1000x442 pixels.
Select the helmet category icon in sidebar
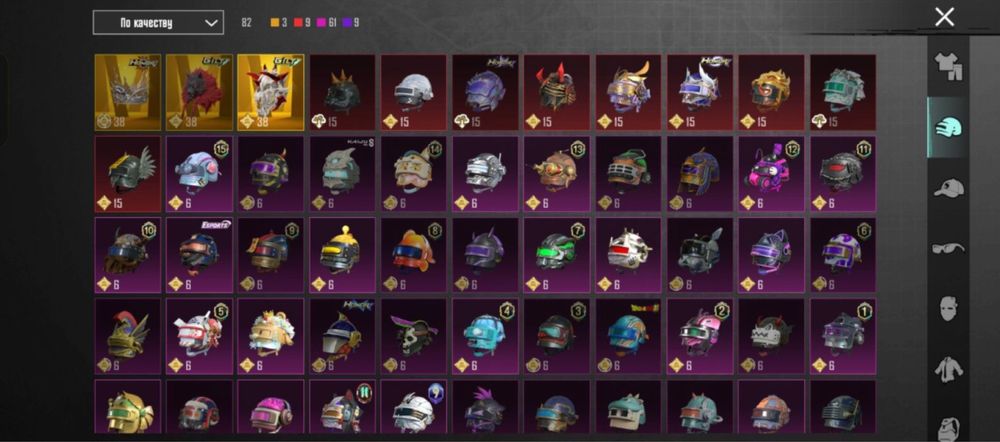pos(948,128)
